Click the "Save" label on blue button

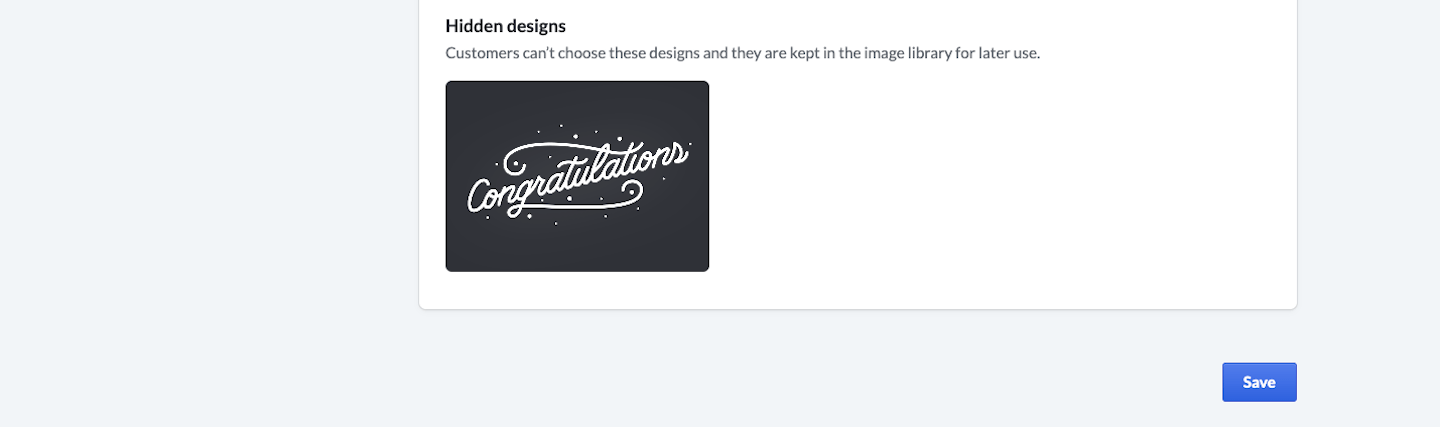pos(1259,382)
